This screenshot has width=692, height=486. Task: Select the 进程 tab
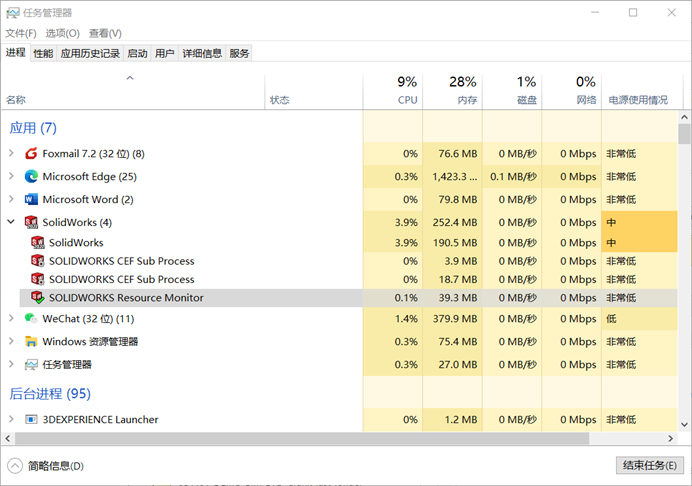point(15,53)
